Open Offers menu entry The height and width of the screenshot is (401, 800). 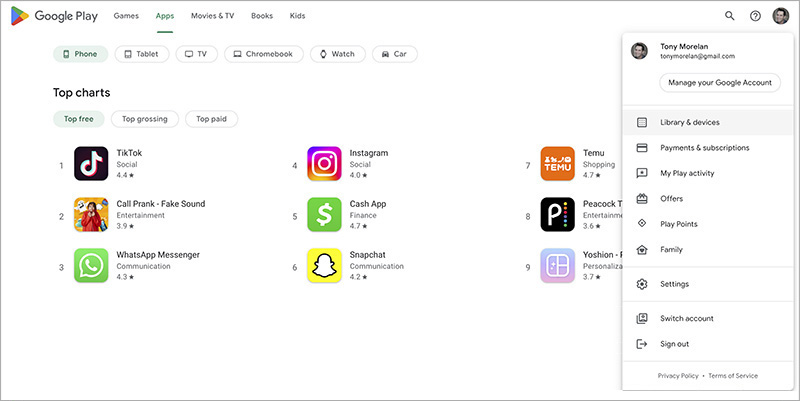coord(708,198)
